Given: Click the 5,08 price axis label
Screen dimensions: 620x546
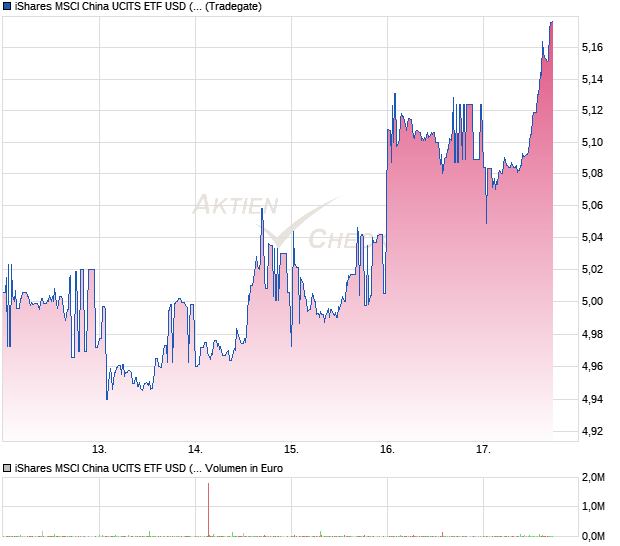Looking at the screenshot, I should [592, 173].
